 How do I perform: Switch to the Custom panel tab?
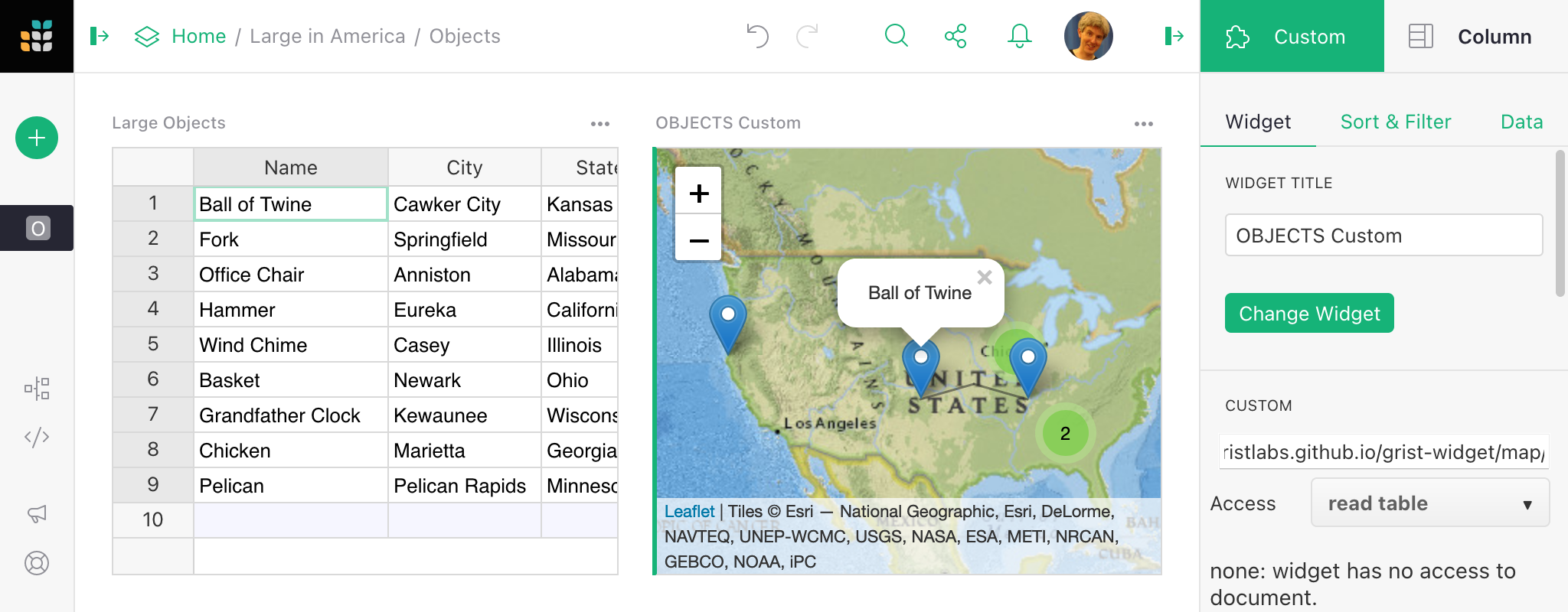coord(1292,36)
